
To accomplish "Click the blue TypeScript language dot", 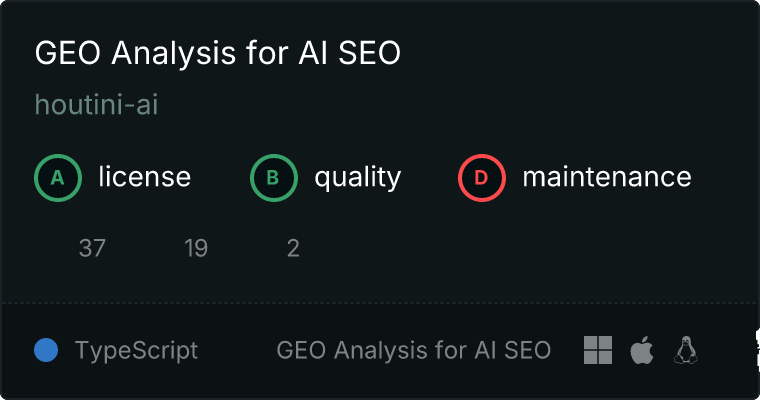I will tap(46, 350).
